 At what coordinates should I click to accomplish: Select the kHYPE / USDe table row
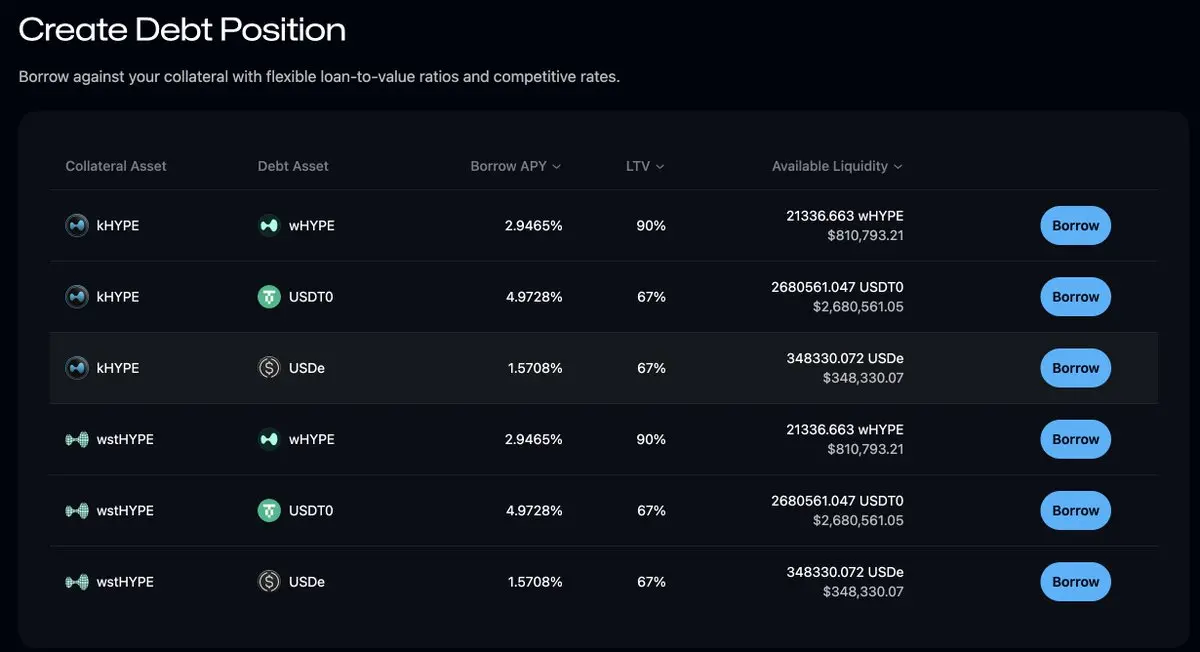pos(420,368)
